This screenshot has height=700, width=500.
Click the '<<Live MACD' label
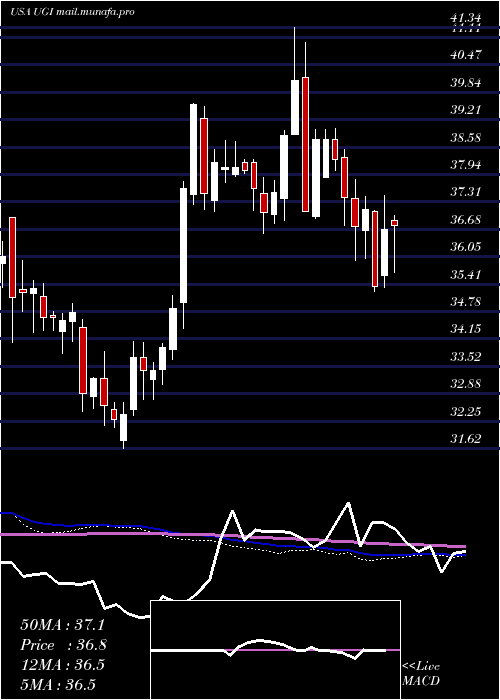click(421, 674)
